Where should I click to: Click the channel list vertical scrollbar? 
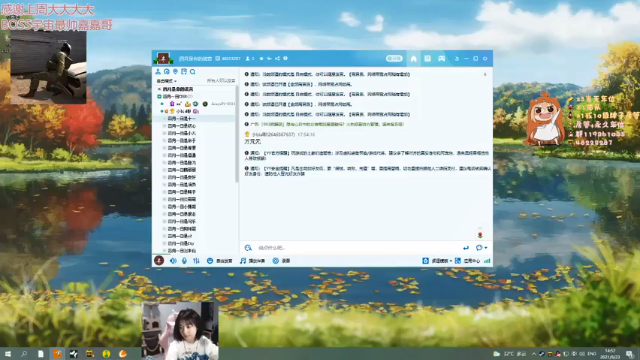[x=237, y=135]
